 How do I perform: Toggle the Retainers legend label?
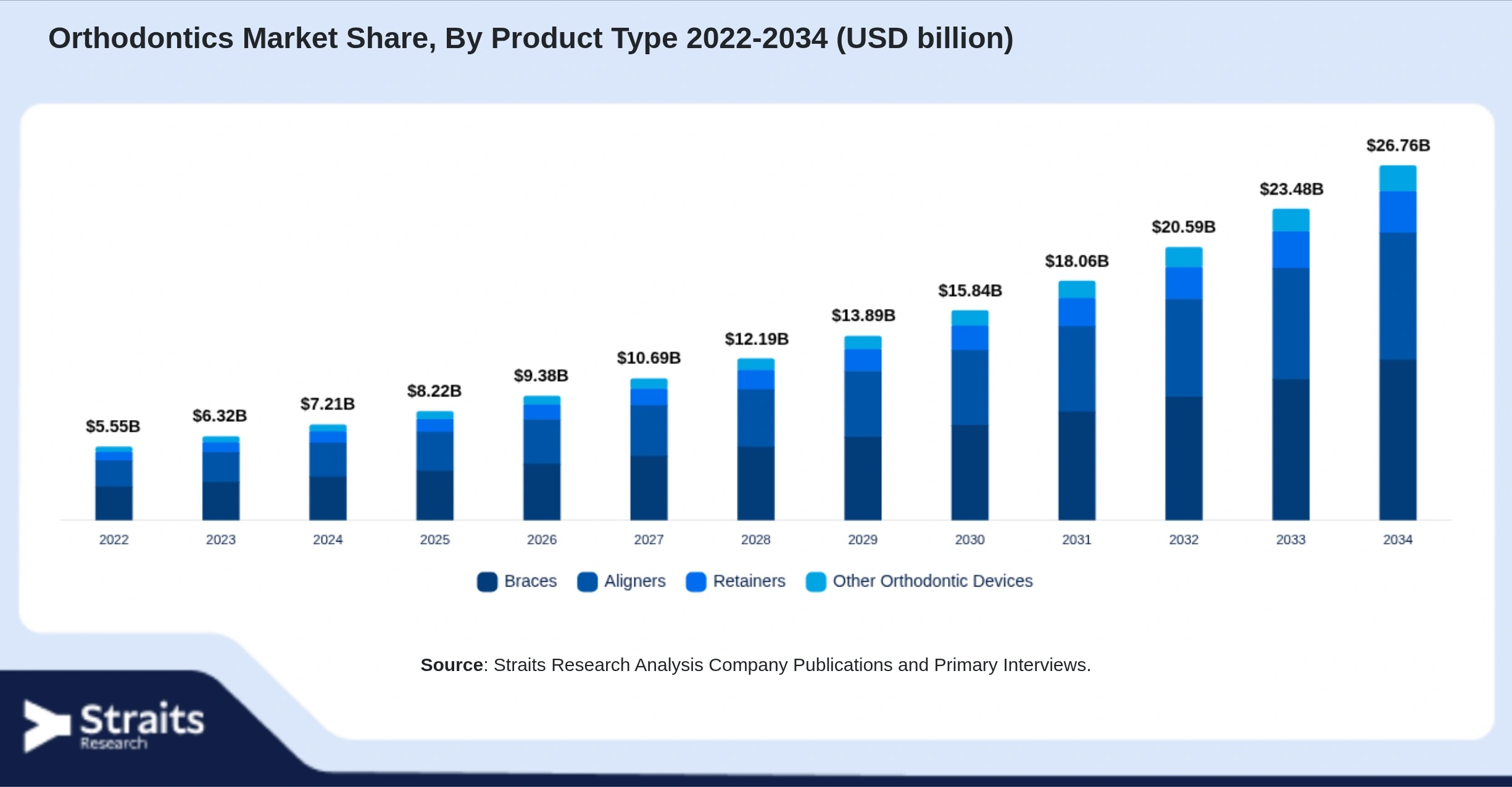point(749,581)
